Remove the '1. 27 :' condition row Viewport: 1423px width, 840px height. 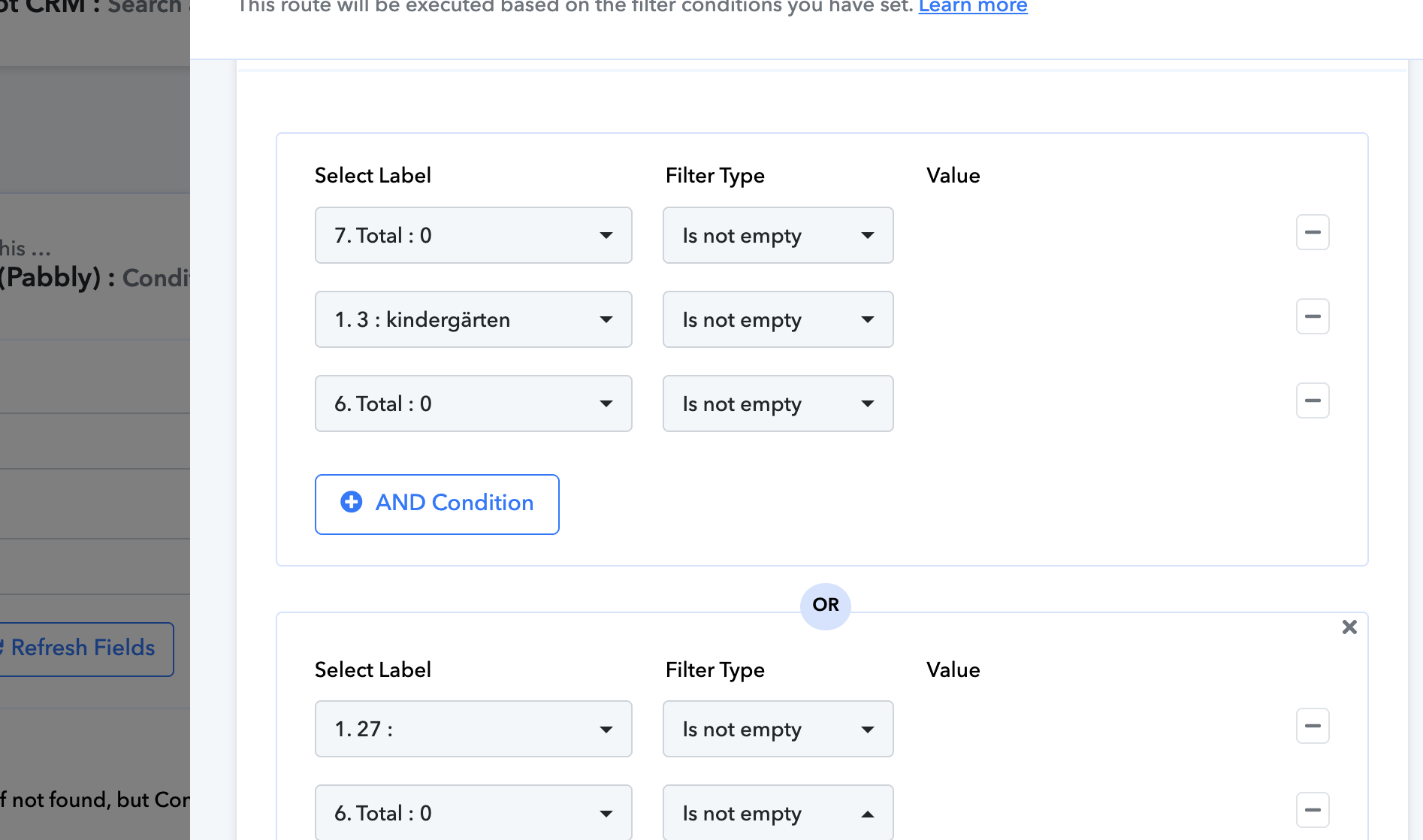1313,727
